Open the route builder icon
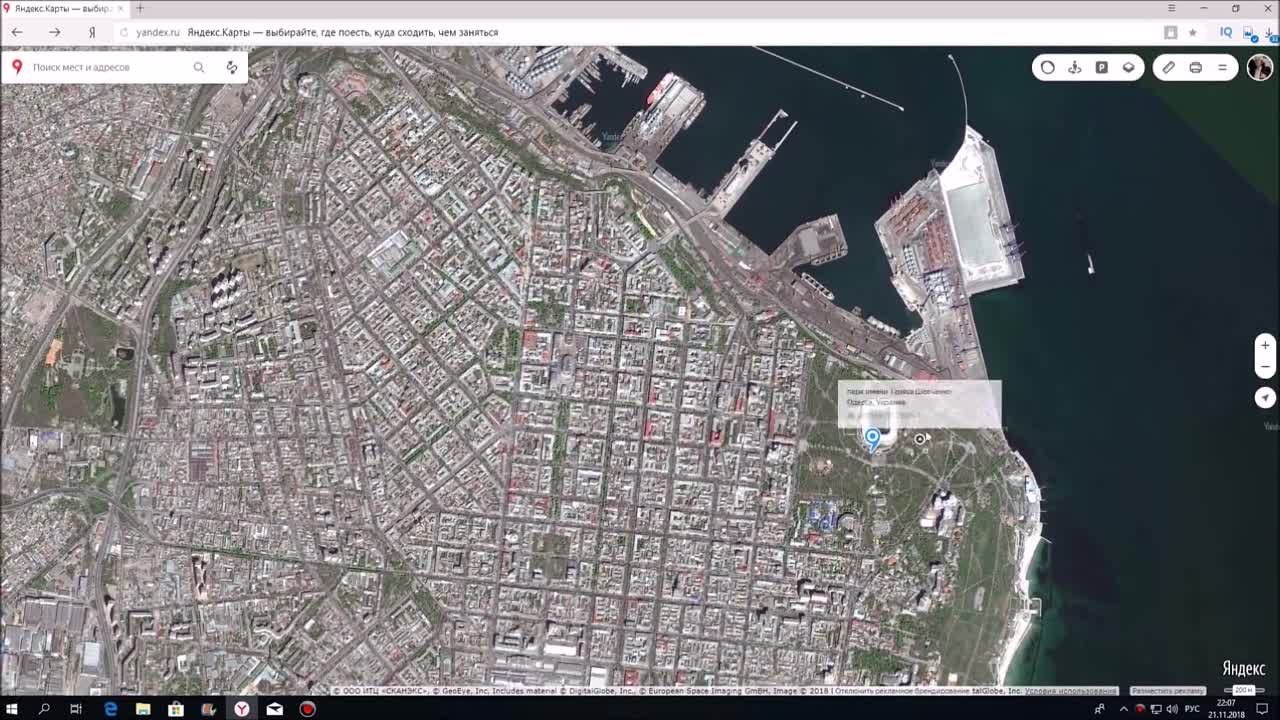 232,67
